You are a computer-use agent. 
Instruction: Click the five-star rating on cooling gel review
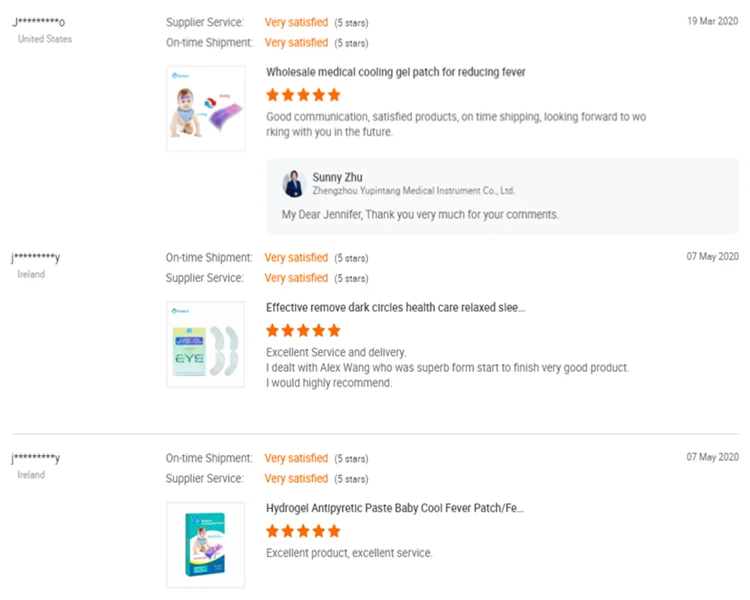click(303, 95)
